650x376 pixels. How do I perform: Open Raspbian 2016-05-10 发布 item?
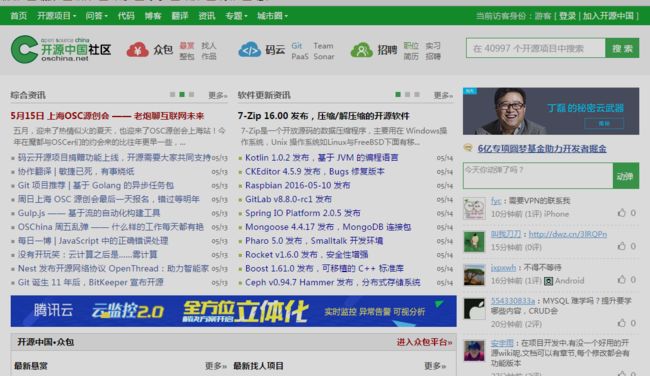[298, 185]
